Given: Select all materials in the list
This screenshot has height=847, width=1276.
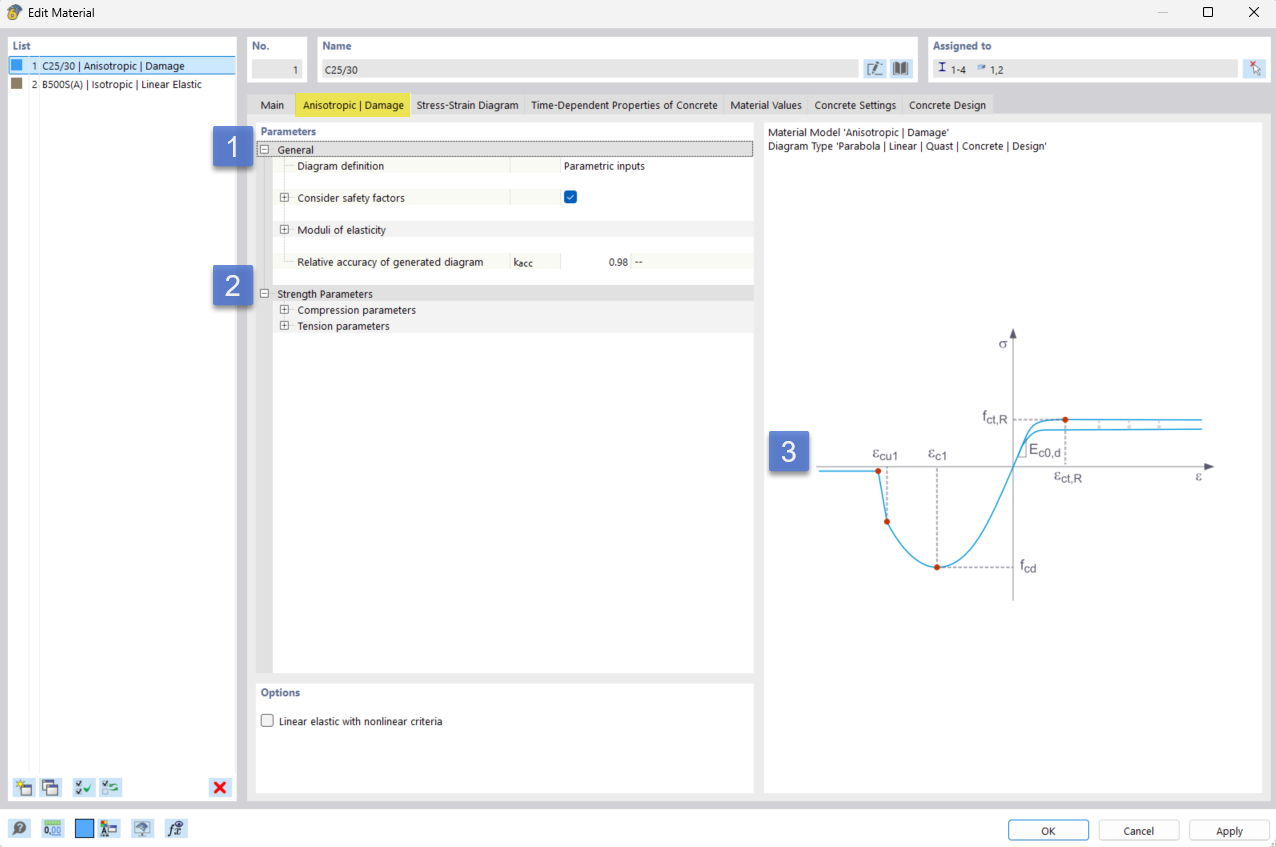Looking at the screenshot, I should [83, 787].
